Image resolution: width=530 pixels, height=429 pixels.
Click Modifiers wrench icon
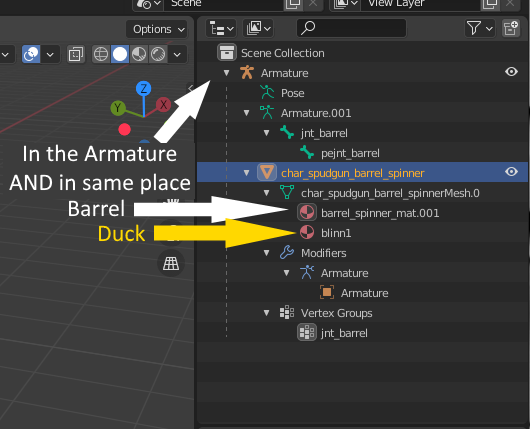click(287, 252)
